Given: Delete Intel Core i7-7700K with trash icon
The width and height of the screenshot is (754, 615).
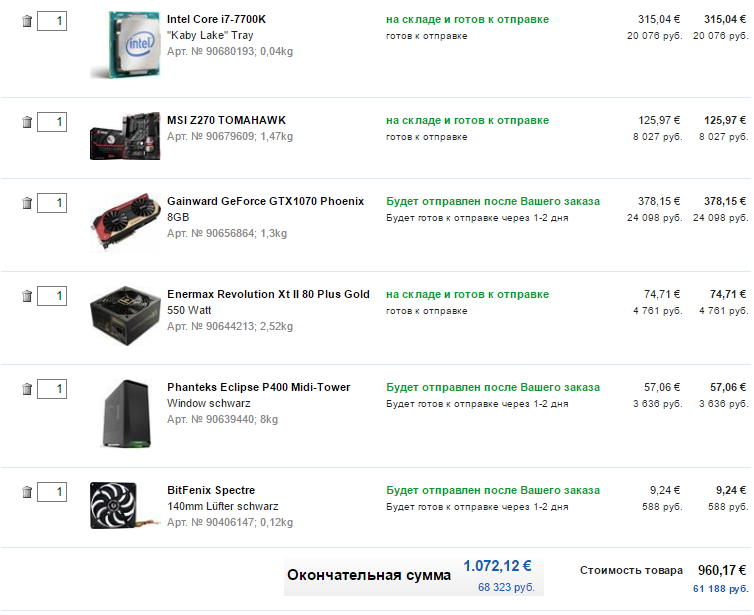Looking at the screenshot, I should pyautogui.click(x=27, y=21).
